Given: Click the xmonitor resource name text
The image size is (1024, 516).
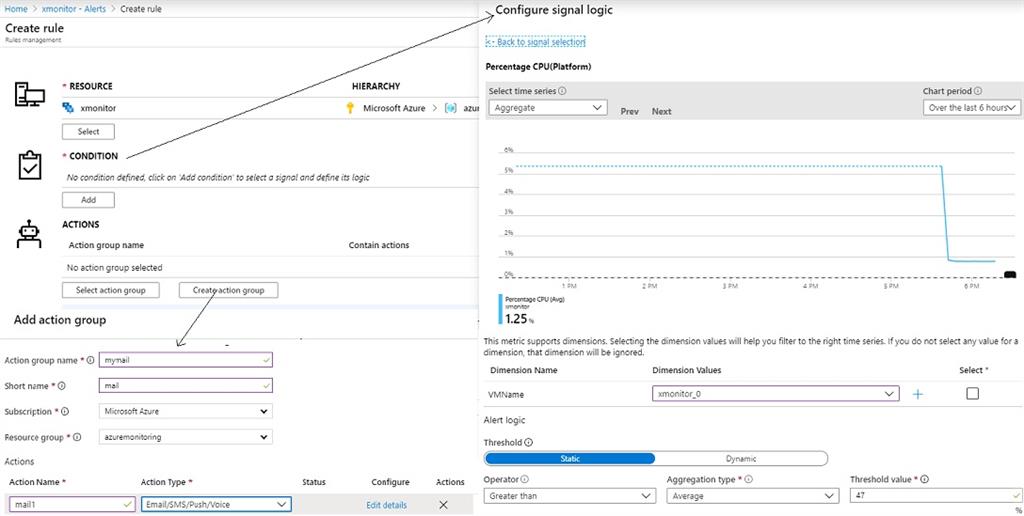Looking at the screenshot, I should (98, 108).
